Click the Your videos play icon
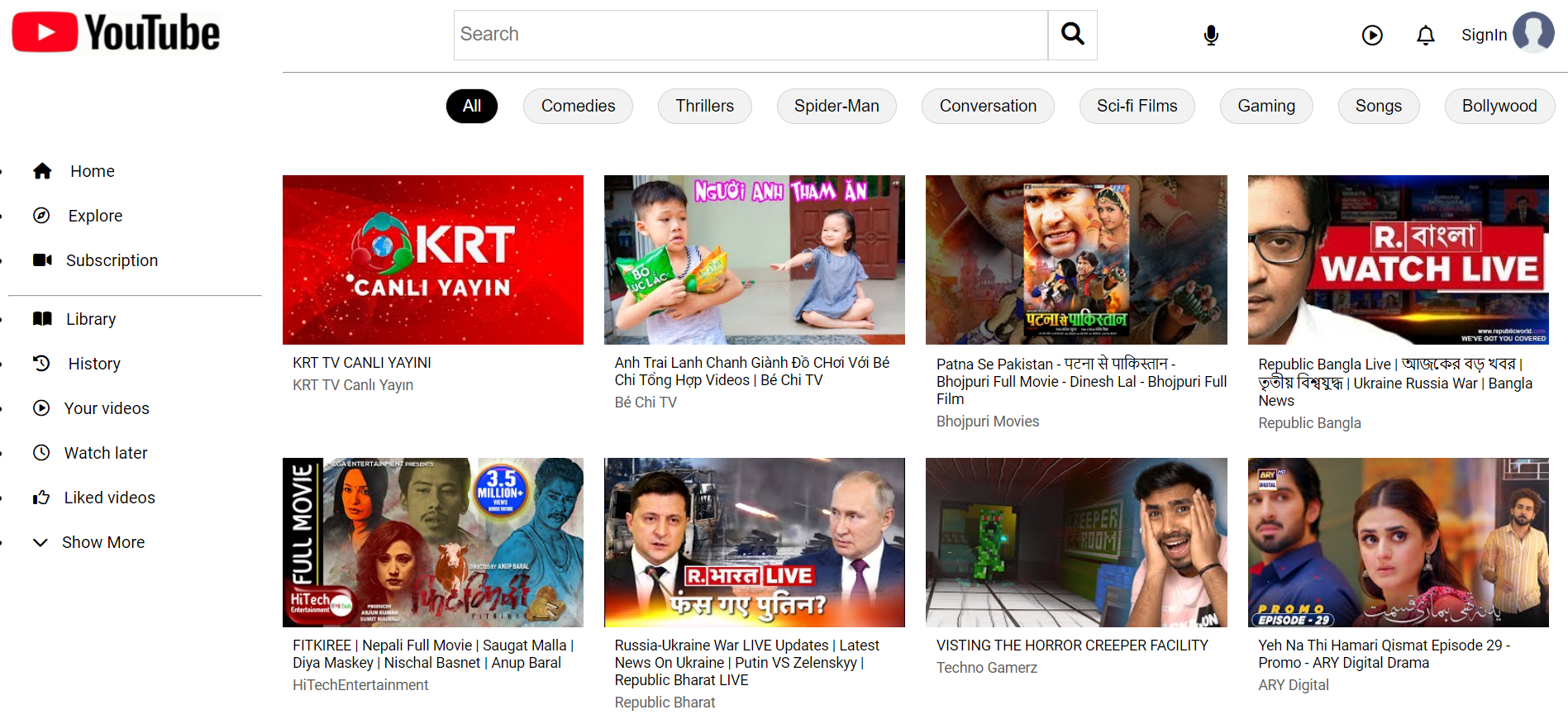The height and width of the screenshot is (724, 1568). click(x=41, y=408)
